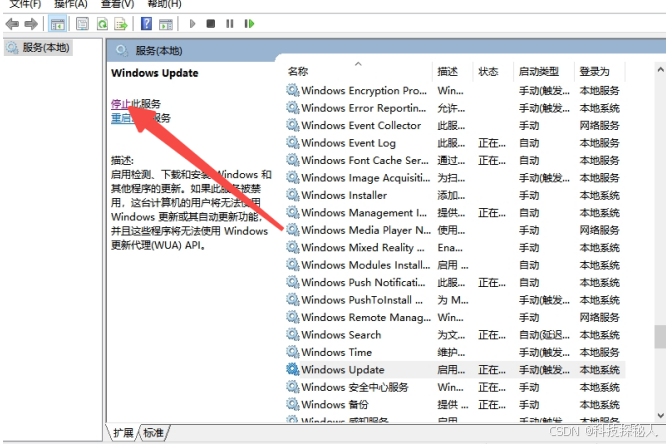Select the Windows Update service row
666x445 pixels.
454,370
